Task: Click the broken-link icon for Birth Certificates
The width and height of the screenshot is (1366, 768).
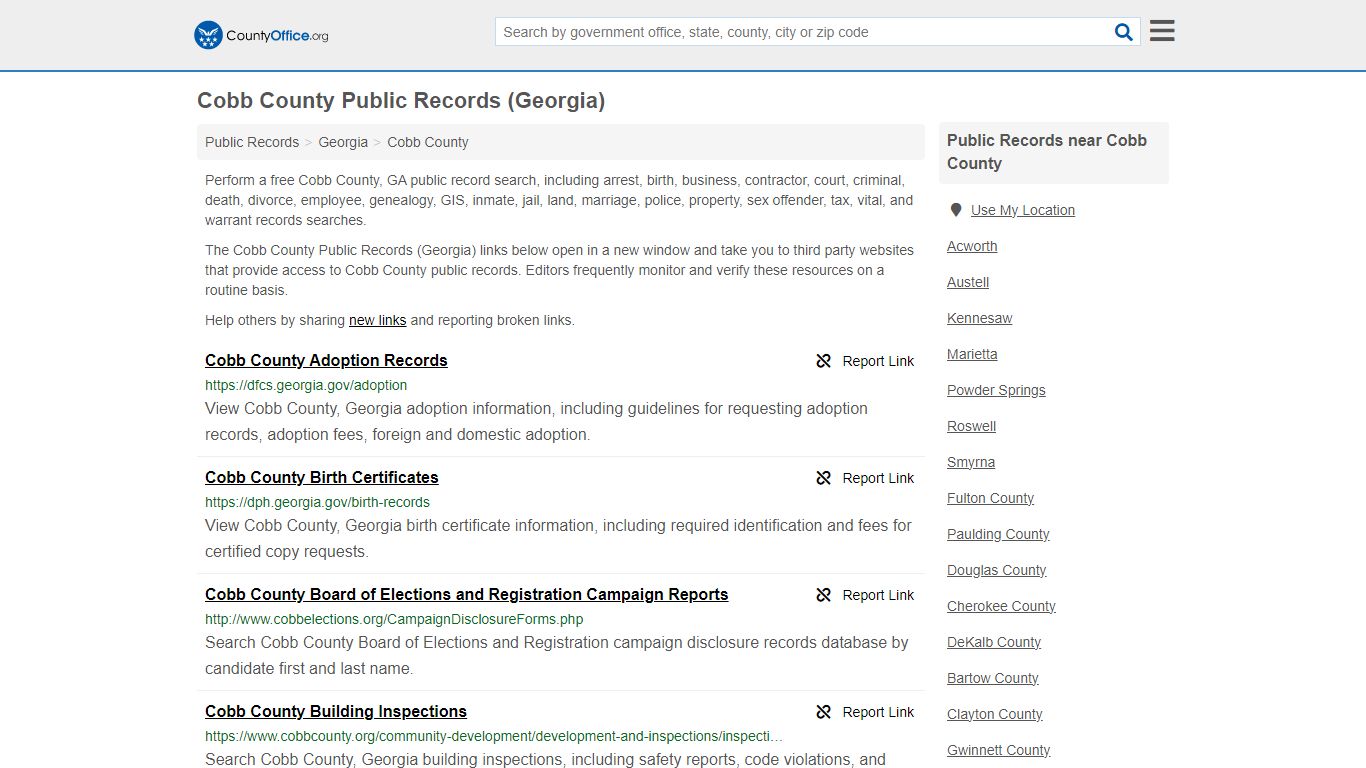Action: pyautogui.click(x=824, y=478)
